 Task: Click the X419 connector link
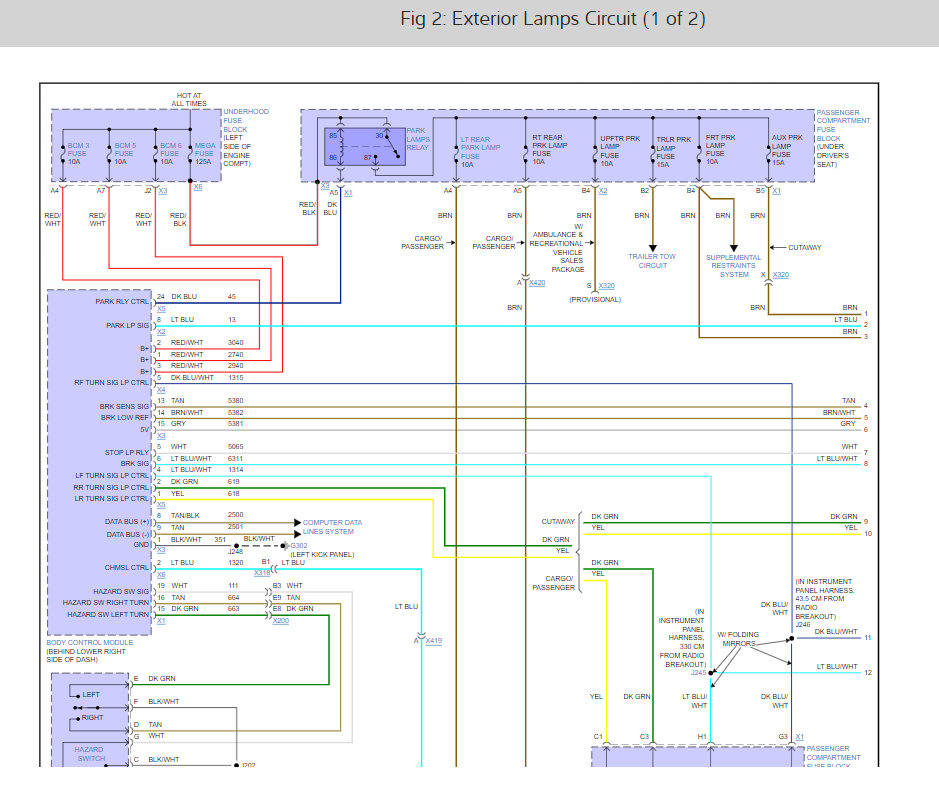pos(434,640)
